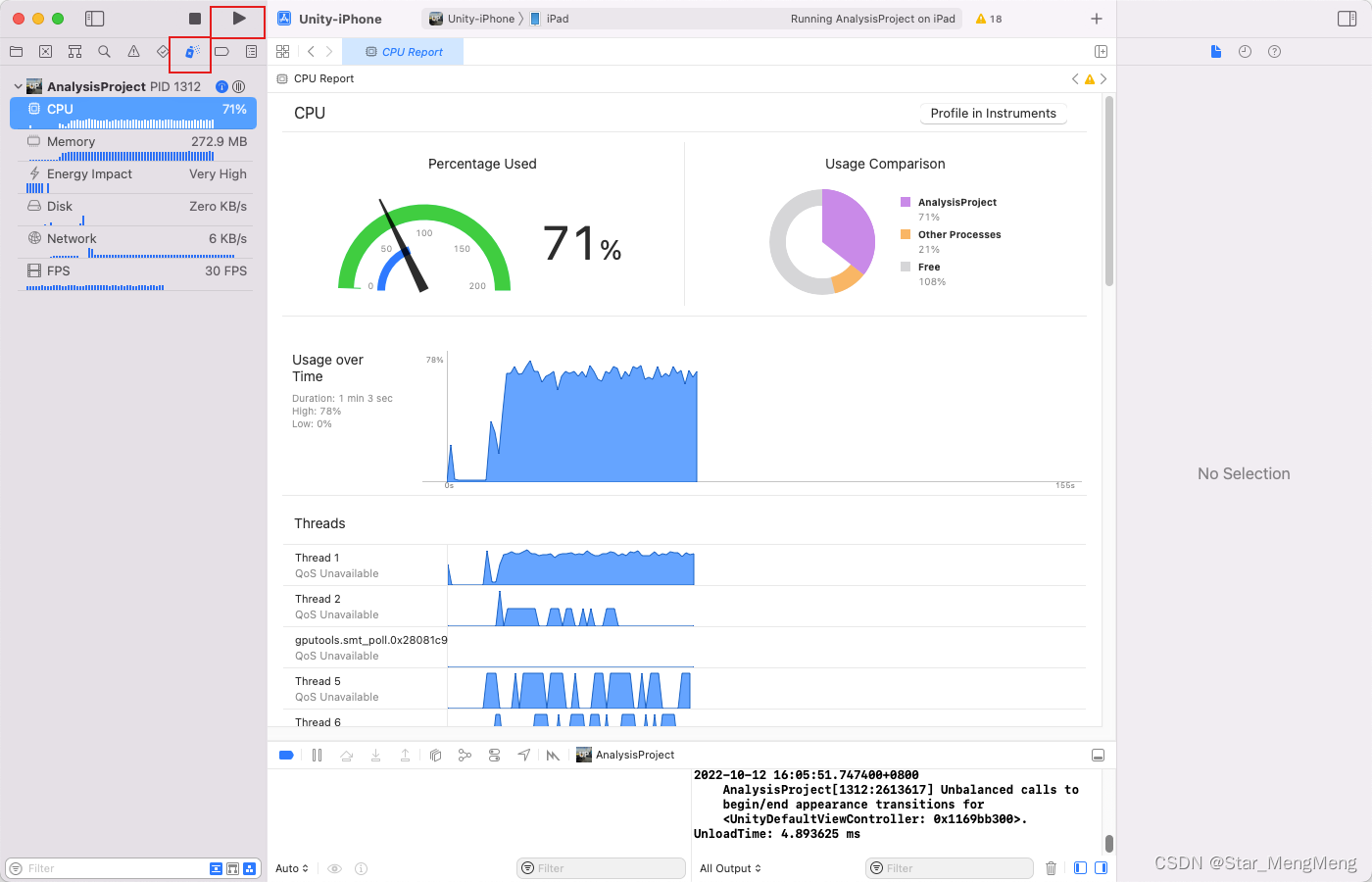Click the Running AnalysisProject on iPad status
The image size is (1372, 882).
tap(872, 19)
